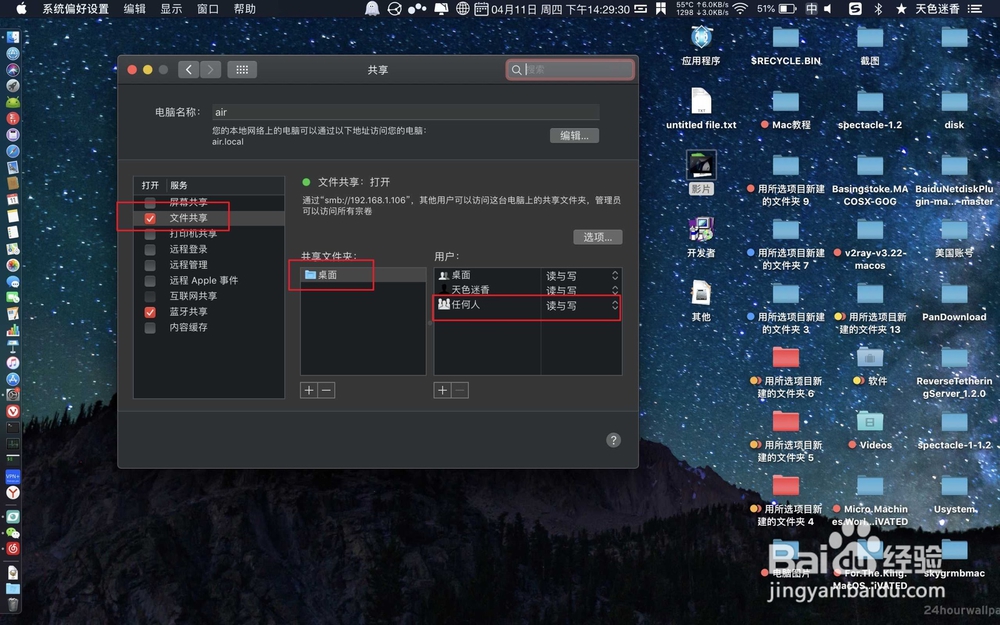Click the Bluetooth icon in menu bar
The image size is (1000, 625).
(878, 9)
